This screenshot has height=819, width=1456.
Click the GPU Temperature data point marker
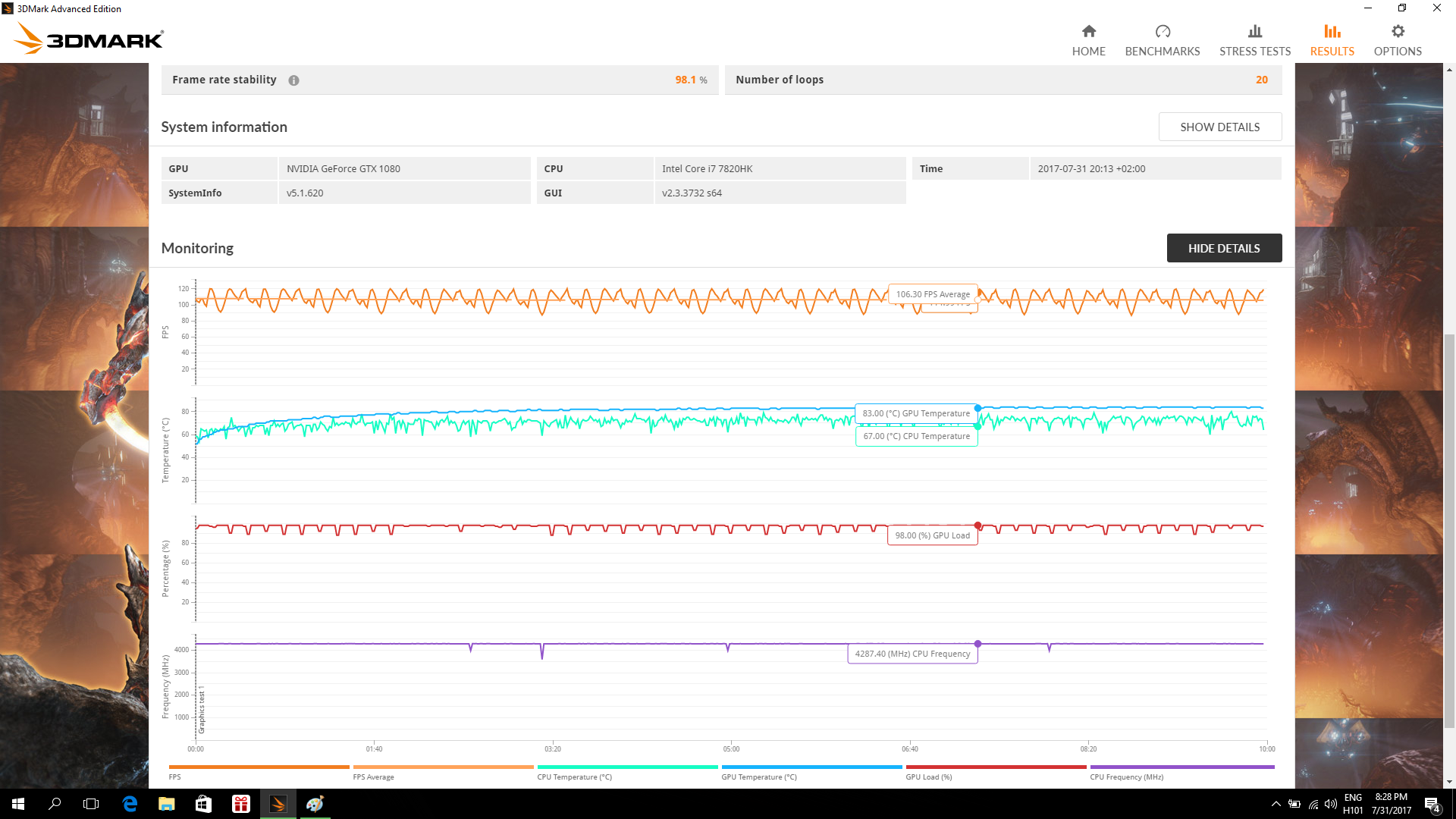coord(977,408)
